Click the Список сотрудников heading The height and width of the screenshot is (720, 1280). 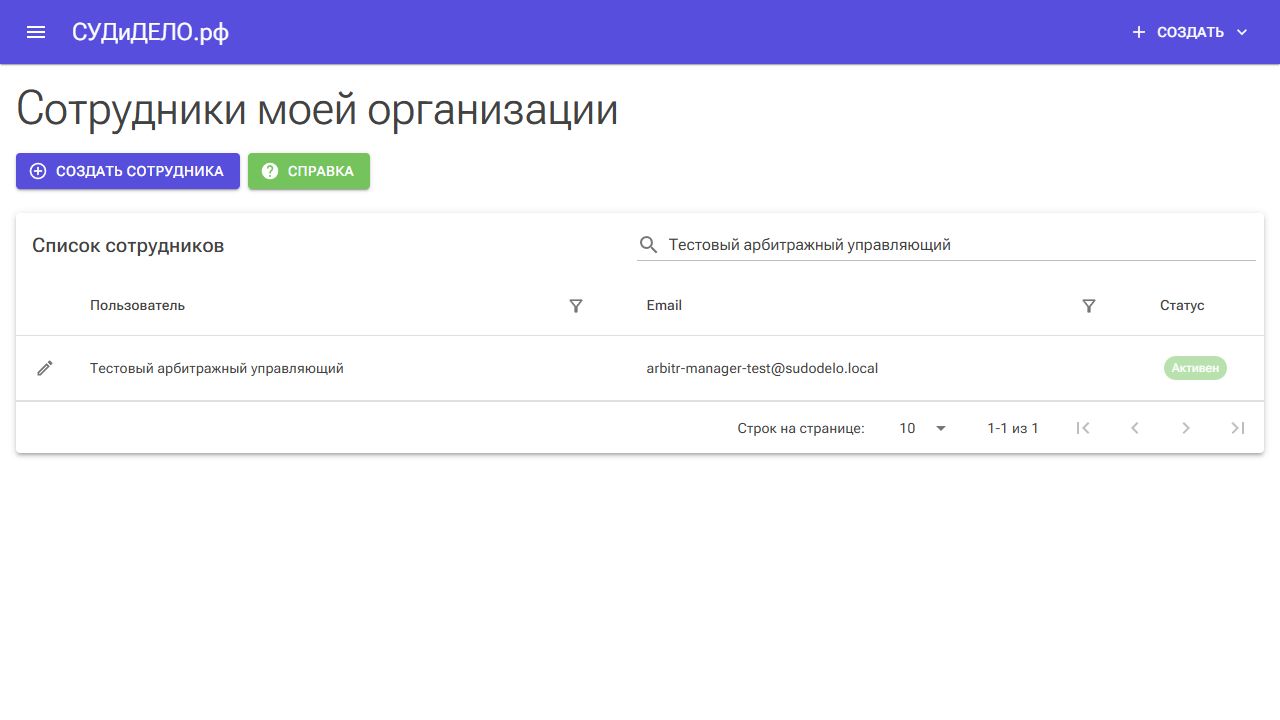point(128,246)
